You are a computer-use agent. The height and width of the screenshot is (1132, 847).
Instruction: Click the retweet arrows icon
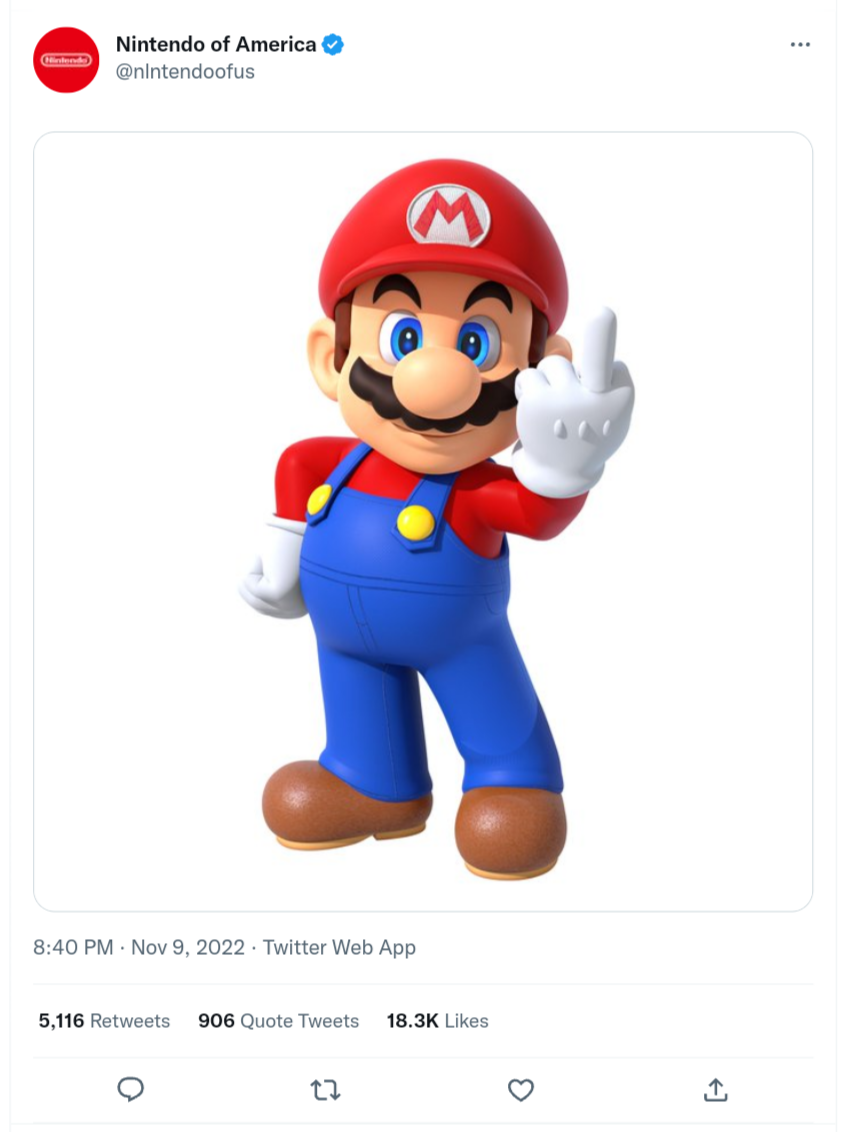pyautogui.click(x=325, y=1089)
